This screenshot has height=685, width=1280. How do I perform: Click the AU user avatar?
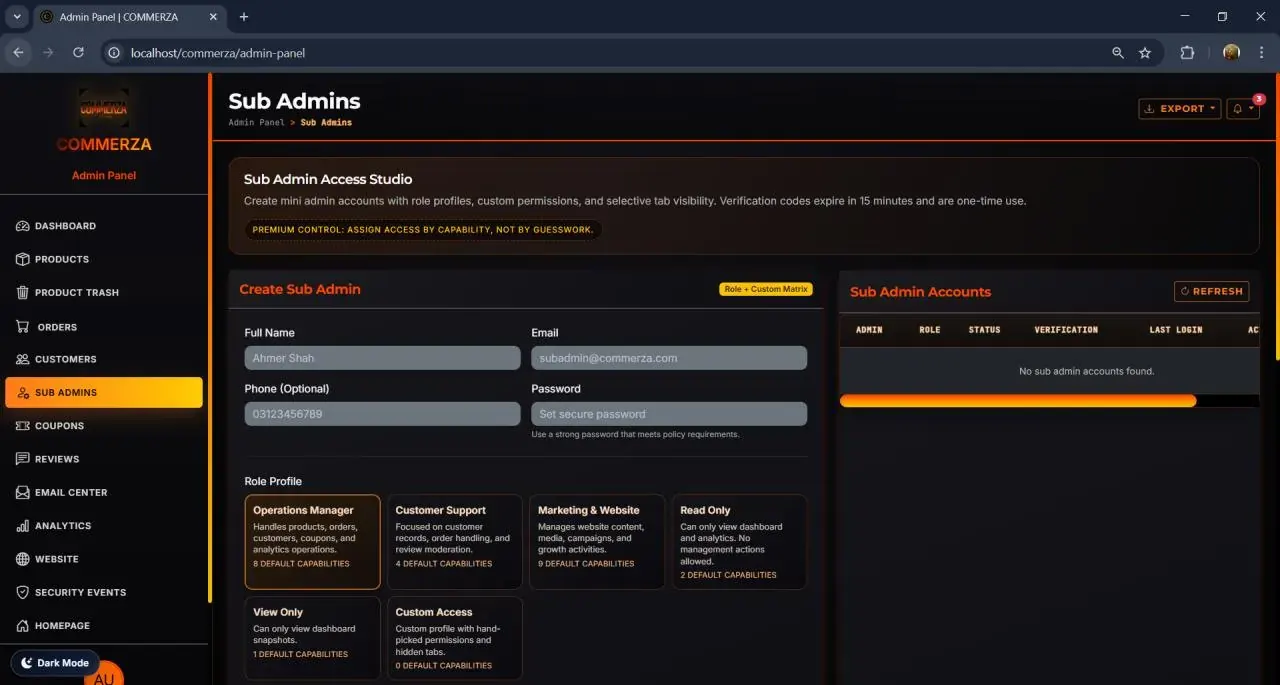103,675
